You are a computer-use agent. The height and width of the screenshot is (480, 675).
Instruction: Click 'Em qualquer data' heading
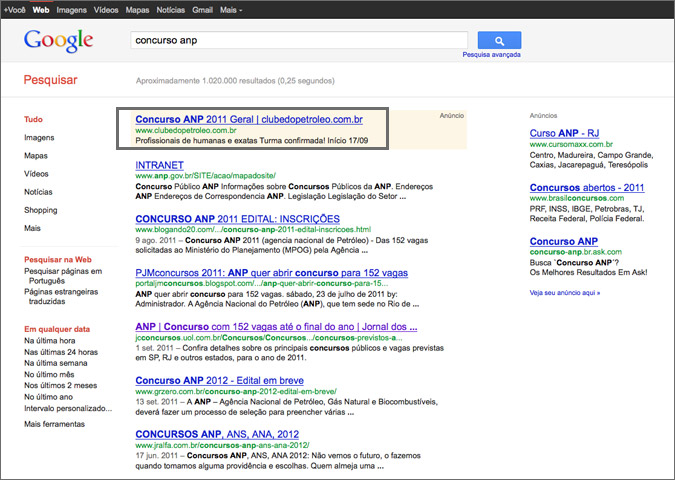click(57, 329)
